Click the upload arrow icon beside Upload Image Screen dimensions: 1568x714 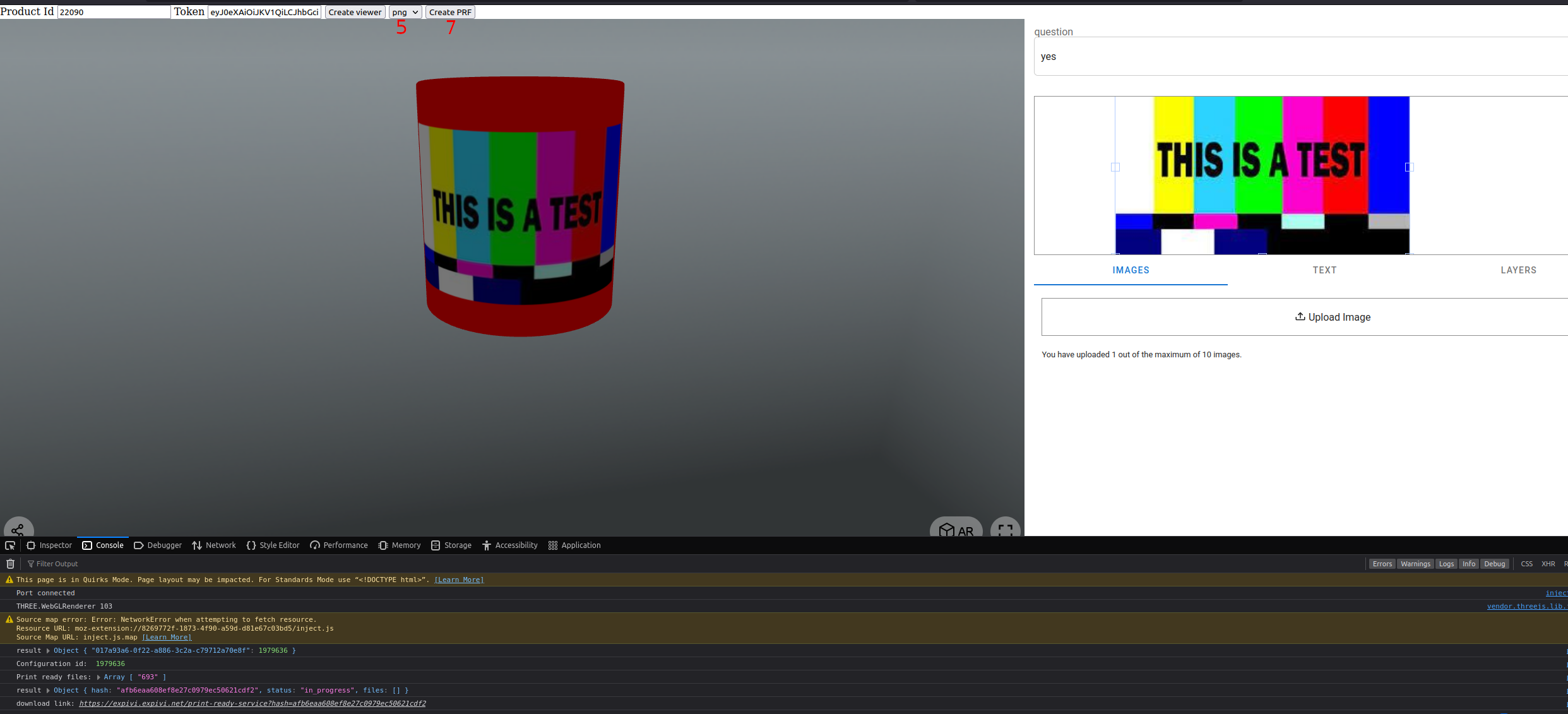pyautogui.click(x=1300, y=316)
